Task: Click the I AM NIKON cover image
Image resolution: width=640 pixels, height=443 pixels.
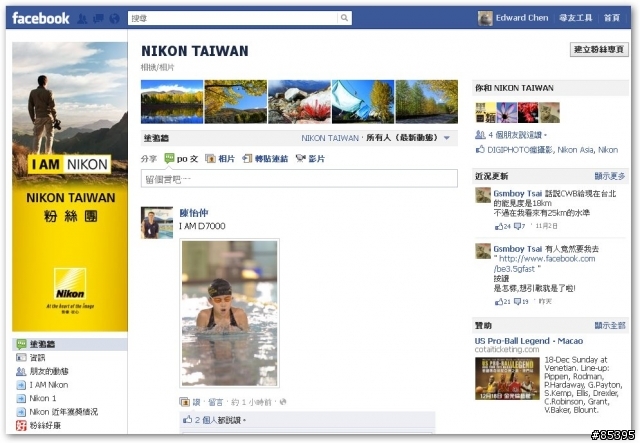Action: point(70,187)
